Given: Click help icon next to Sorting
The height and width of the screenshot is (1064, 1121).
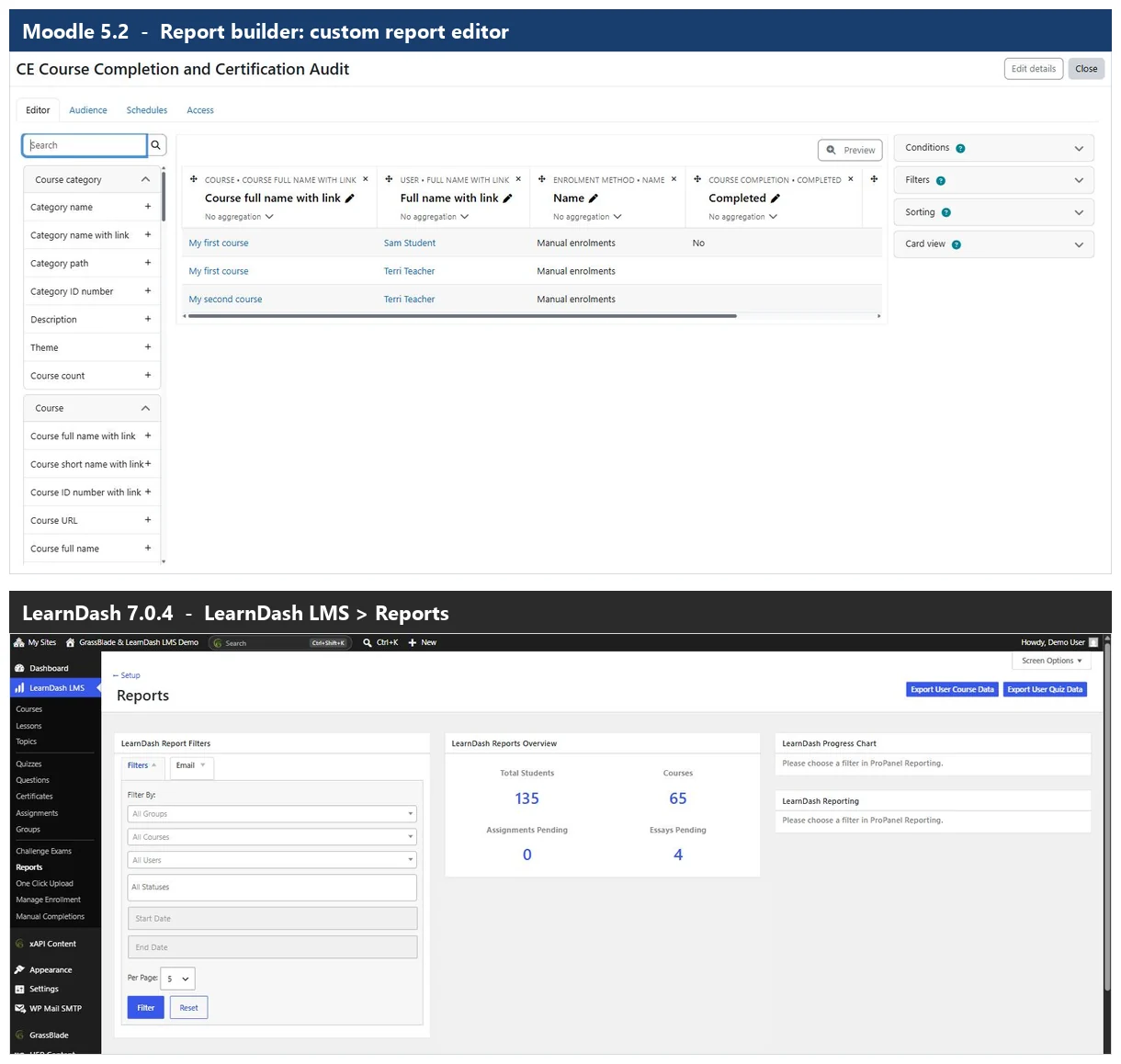Looking at the screenshot, I should click(945, 212).
